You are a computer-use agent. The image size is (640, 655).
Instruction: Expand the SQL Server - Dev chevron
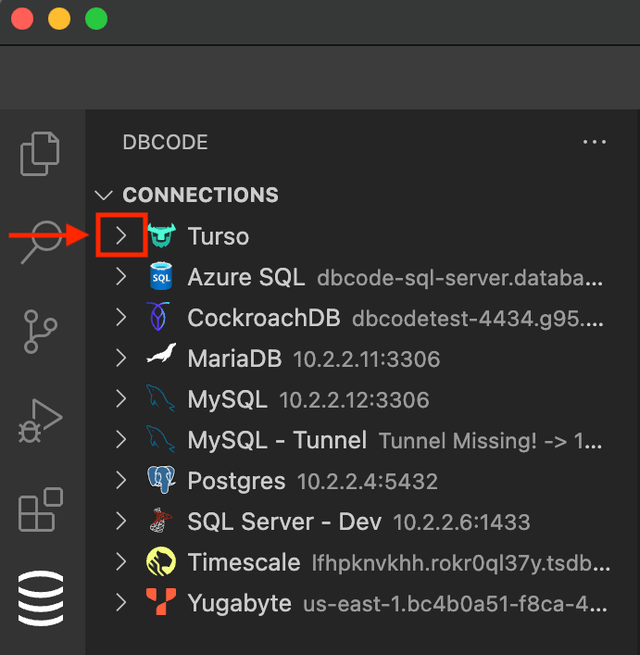[x=121, y=521]
